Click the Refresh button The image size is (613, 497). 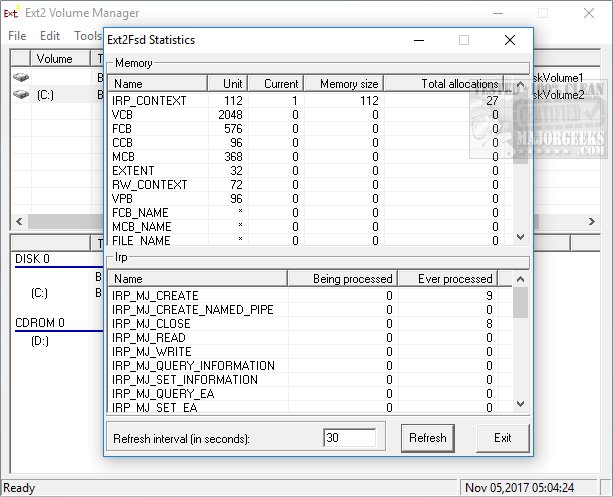point(428,438)
